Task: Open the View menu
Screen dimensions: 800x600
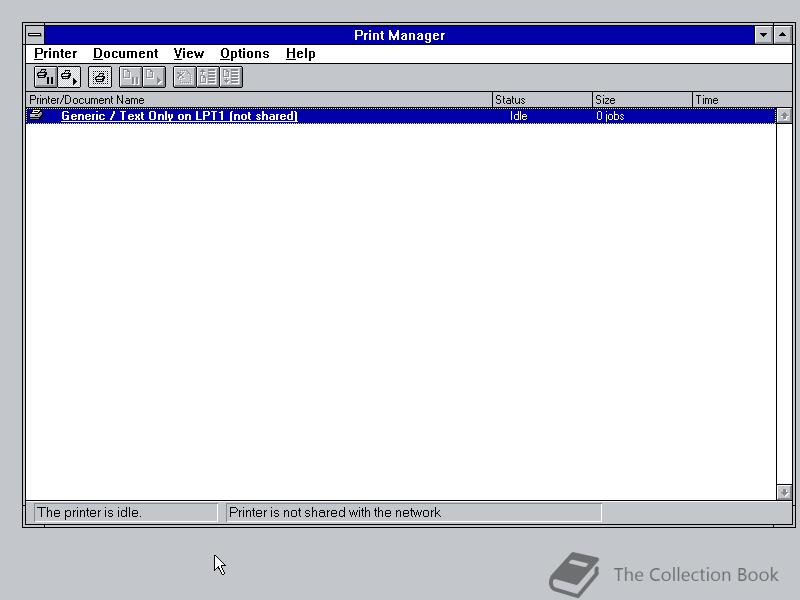Action: [x=189, y=54]
